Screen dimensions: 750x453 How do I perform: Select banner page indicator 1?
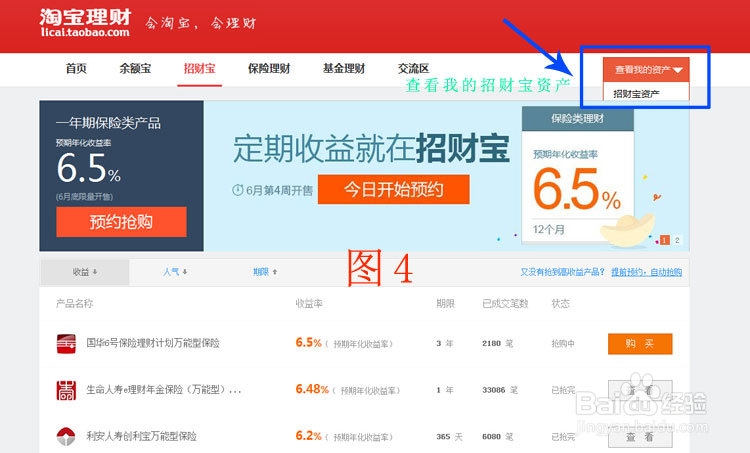pos(664,240)
